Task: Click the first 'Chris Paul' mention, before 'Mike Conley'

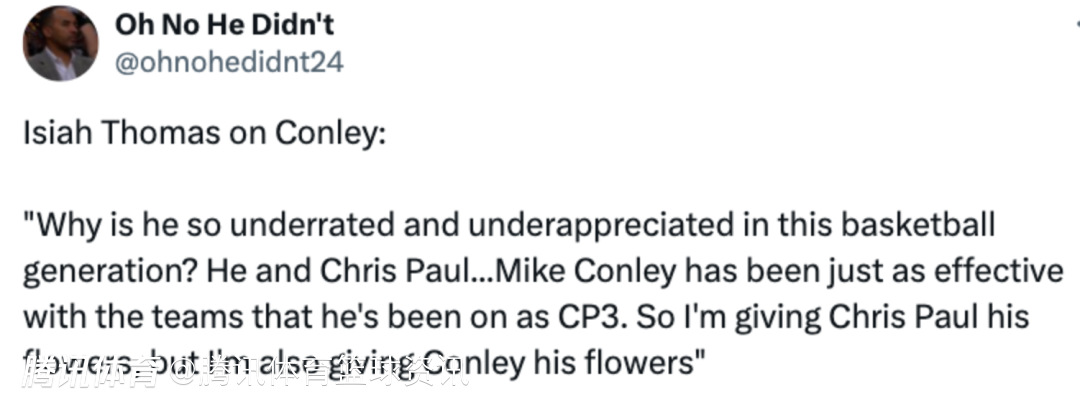Action: pyautogui.click(x=394, y=271)
